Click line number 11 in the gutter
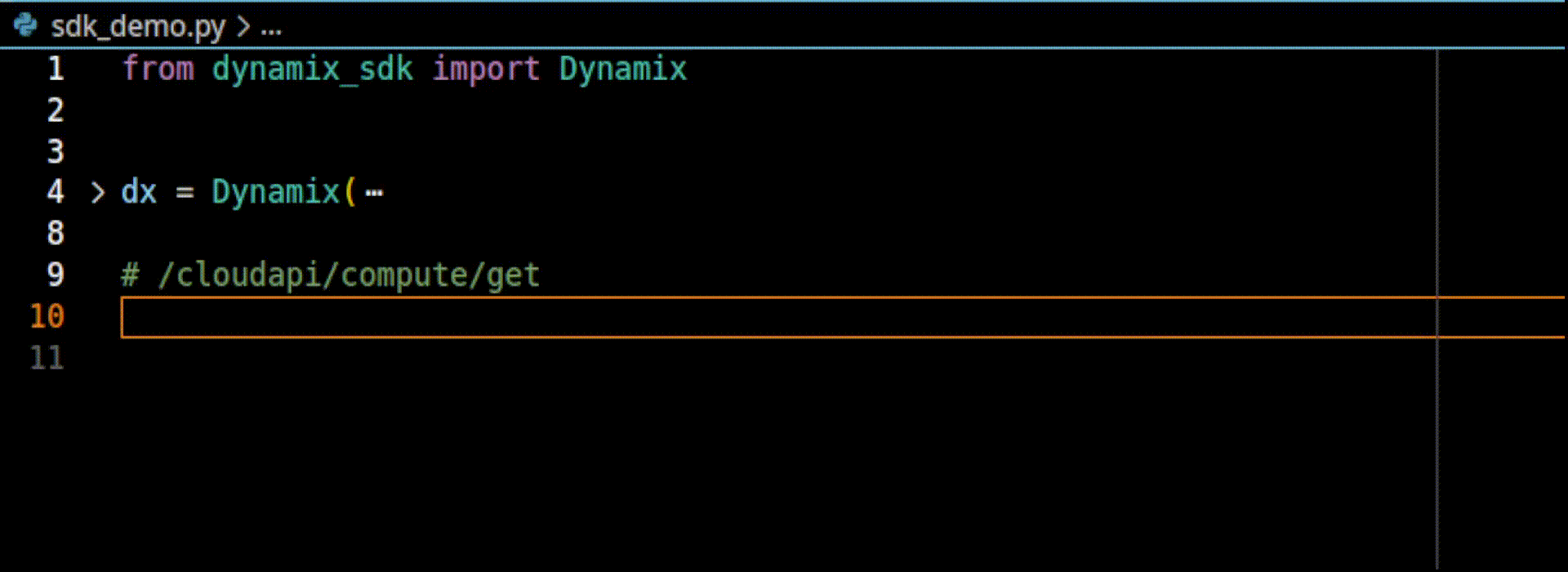This screenshot has width=1568, height=572. click(47, 358)
